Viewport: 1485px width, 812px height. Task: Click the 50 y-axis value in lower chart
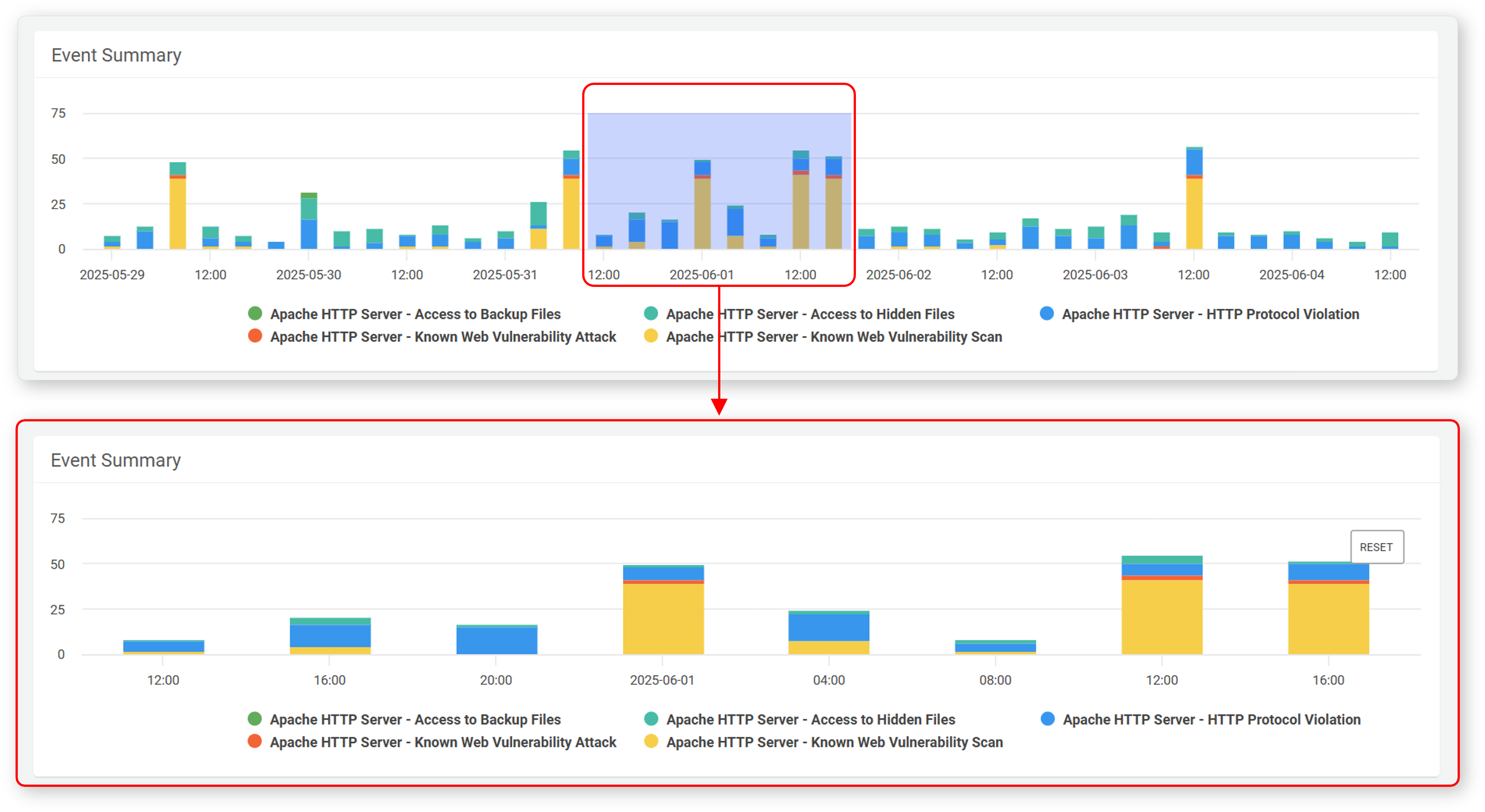(58, 564)
